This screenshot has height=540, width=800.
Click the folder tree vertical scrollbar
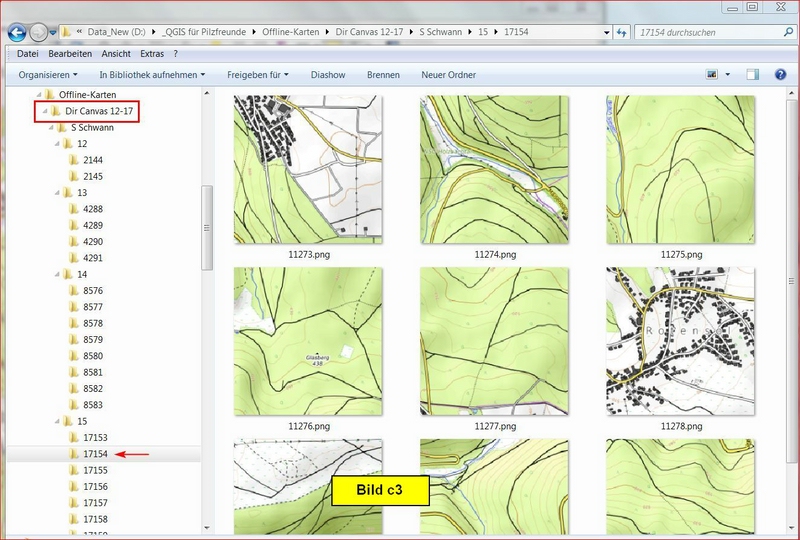208,227
